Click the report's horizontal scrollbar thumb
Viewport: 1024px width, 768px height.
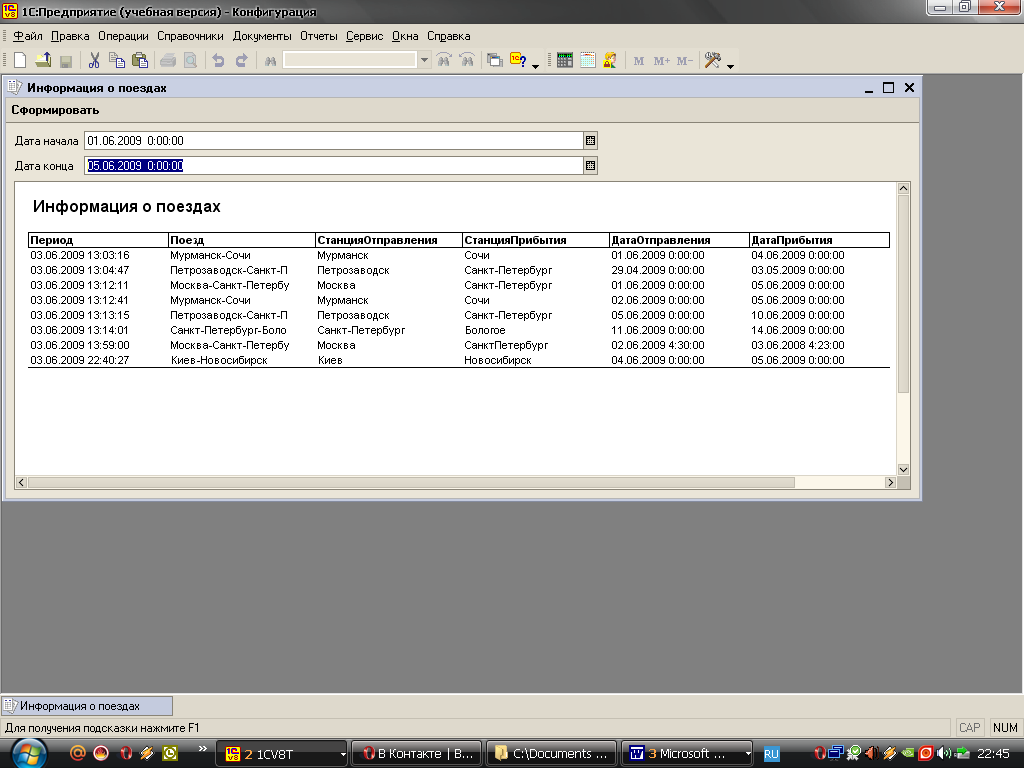pyautogui.click(x=410, y=483)
